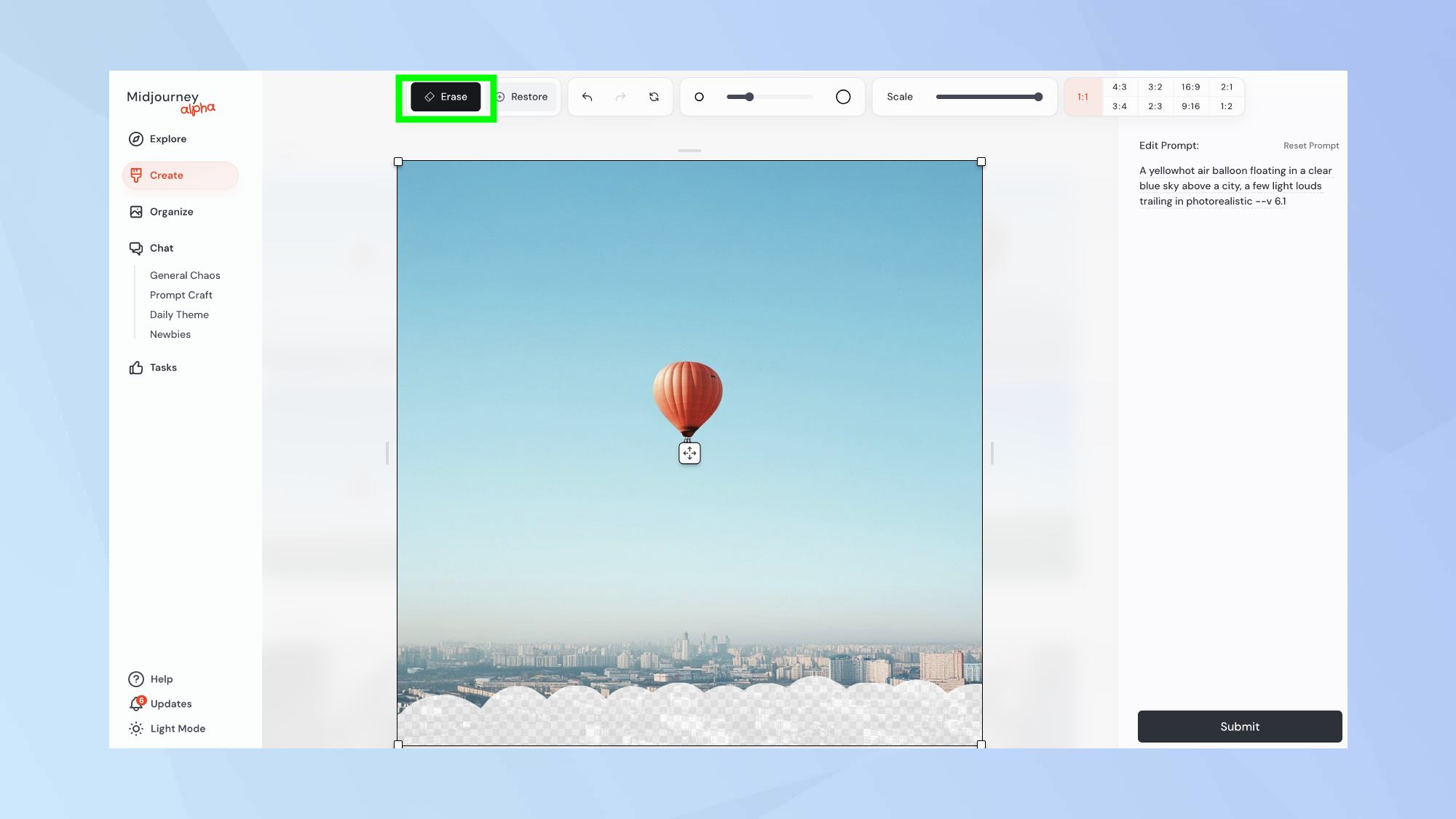Select the 16:9 aspect ratio option

(1190, 87)
